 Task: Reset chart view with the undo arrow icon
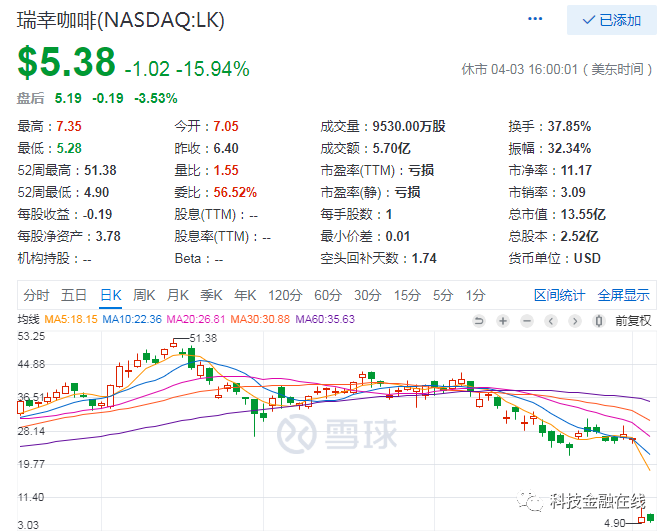pyautogui.click(x=479, y=321)
